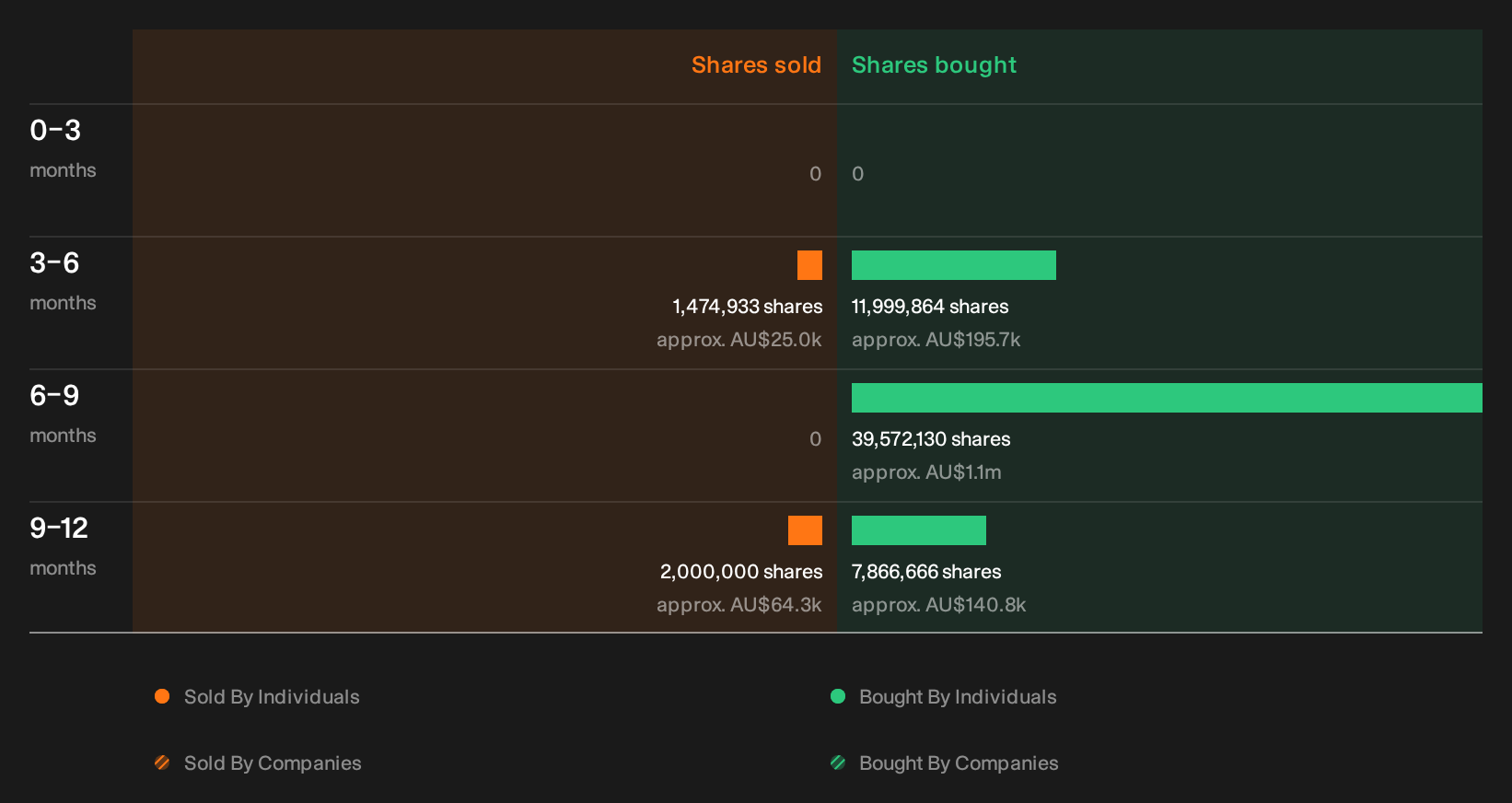Click the 39,572,130 shares value

(931, 439)
